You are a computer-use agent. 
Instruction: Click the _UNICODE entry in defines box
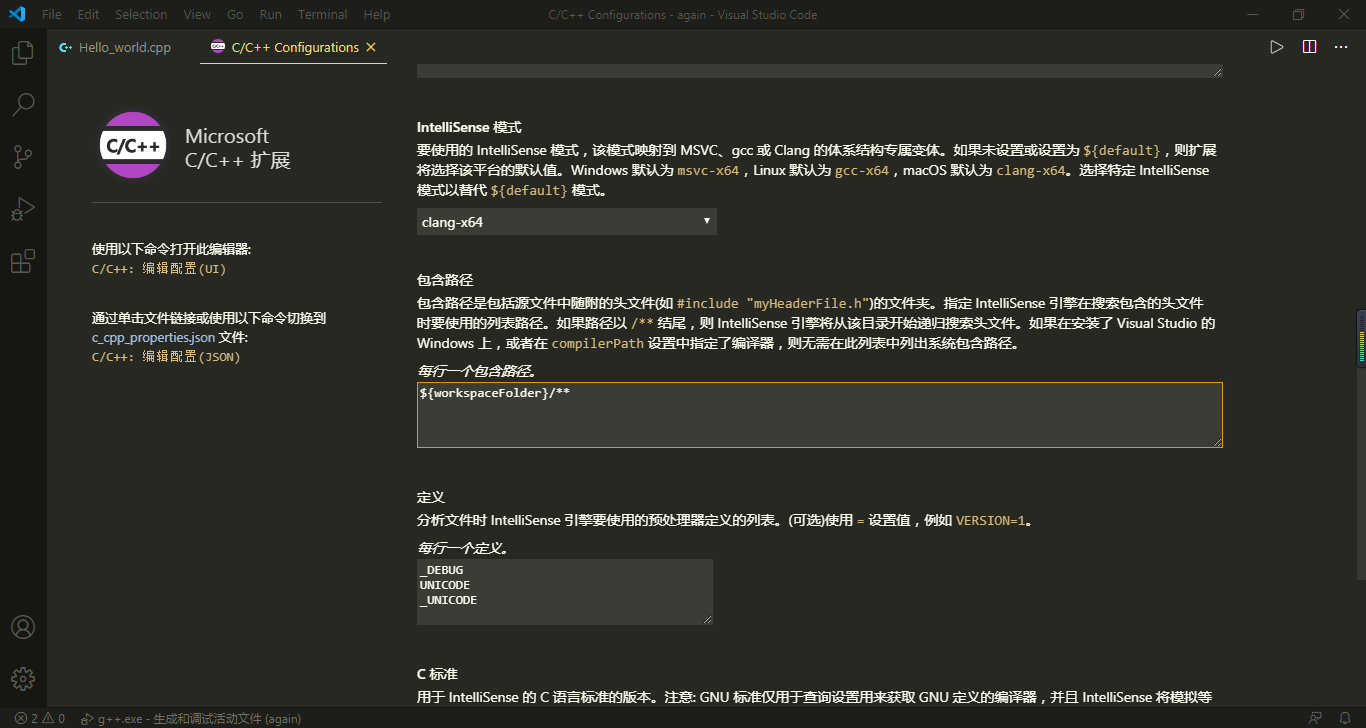point(448,600)
